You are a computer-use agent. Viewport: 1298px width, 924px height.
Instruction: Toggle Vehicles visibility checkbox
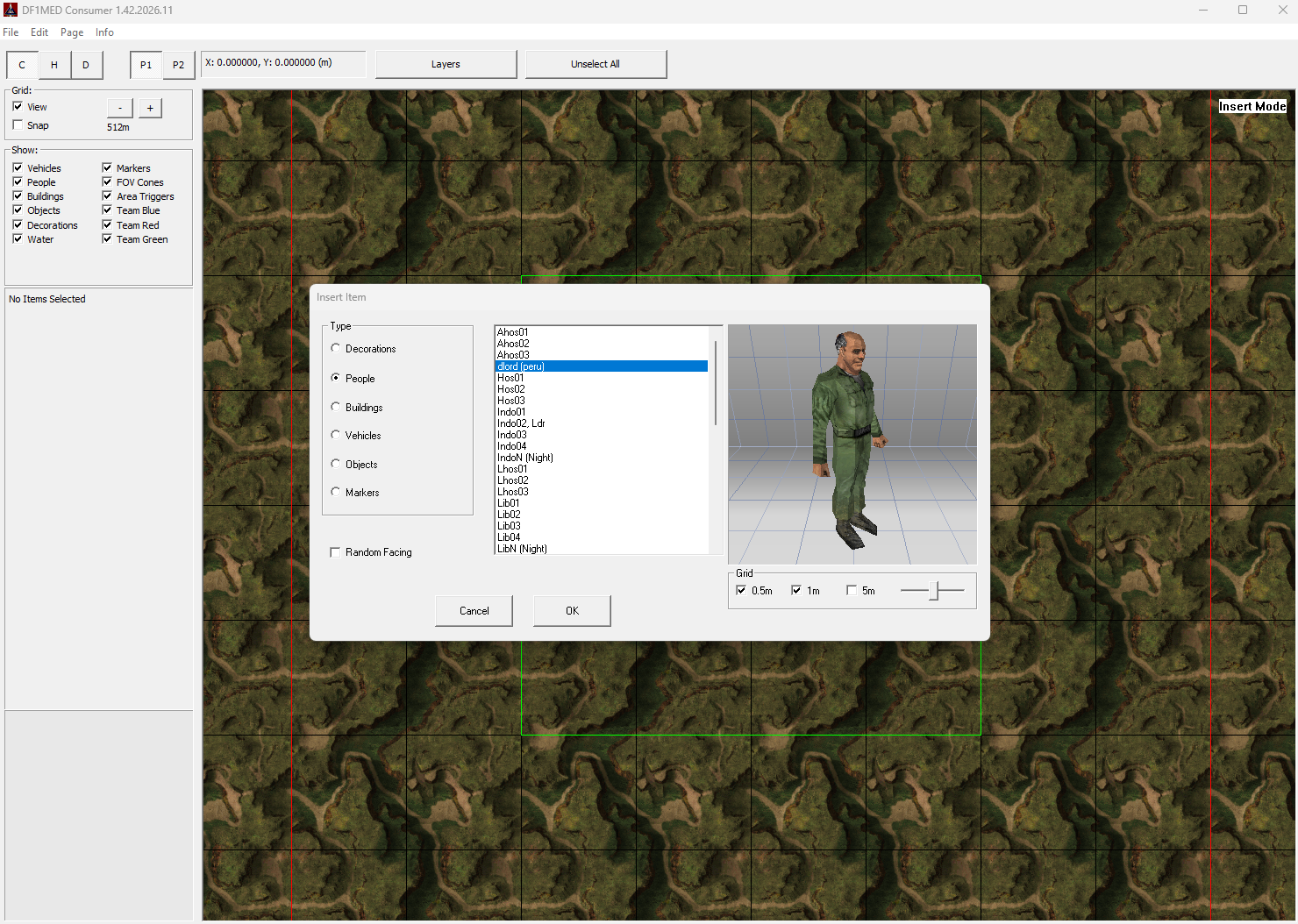pos(18,167)
